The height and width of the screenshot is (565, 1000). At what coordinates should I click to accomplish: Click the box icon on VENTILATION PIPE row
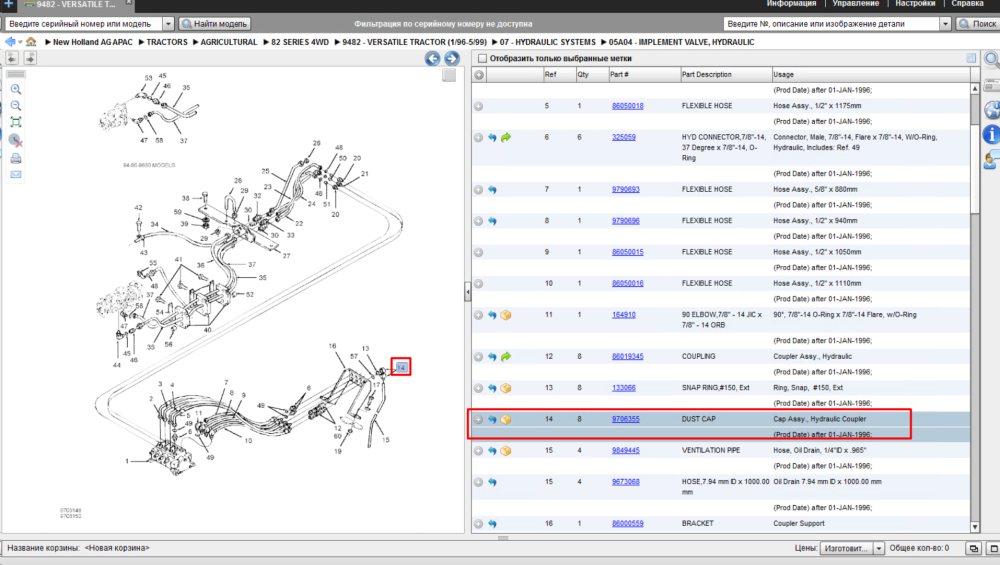[x=506, y=451]
